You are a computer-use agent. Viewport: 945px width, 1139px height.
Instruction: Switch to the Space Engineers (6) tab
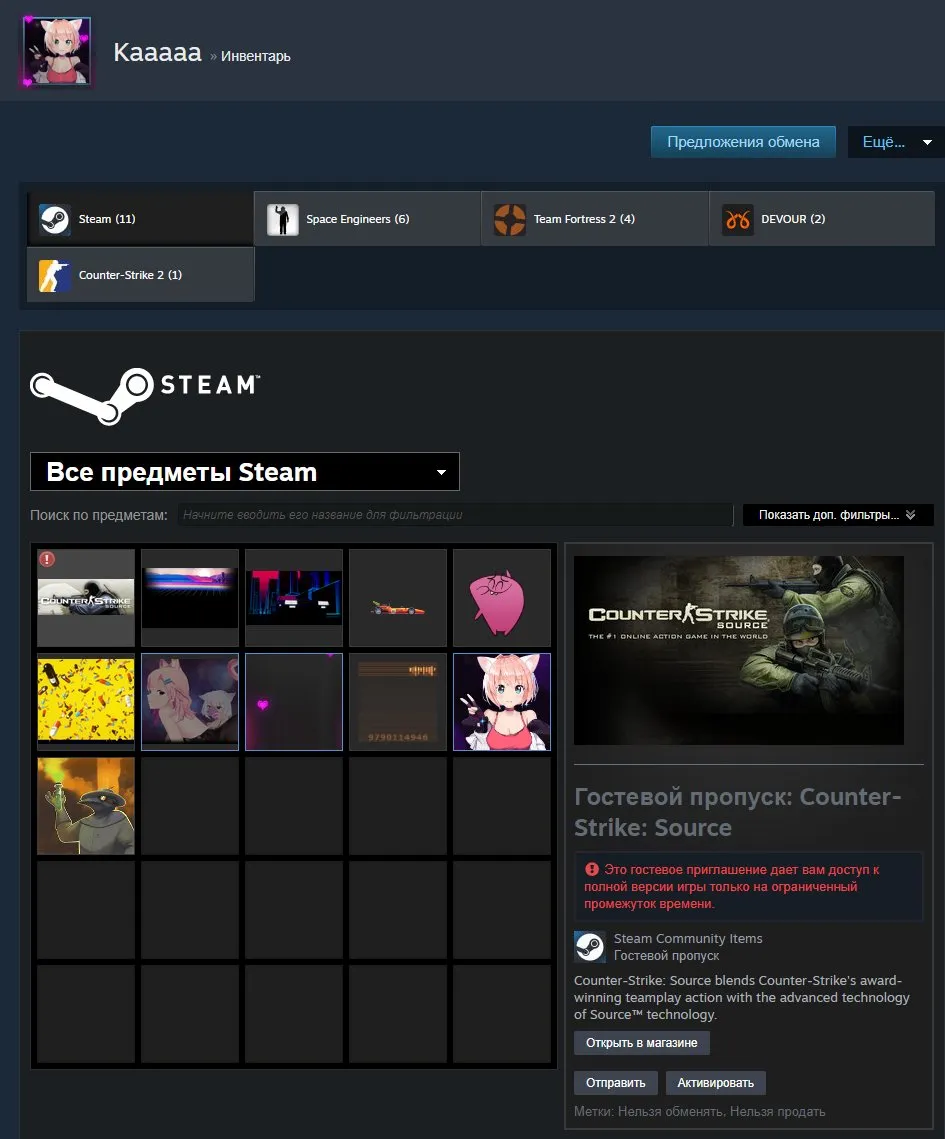pyautogui.click(x=368, y=219)
